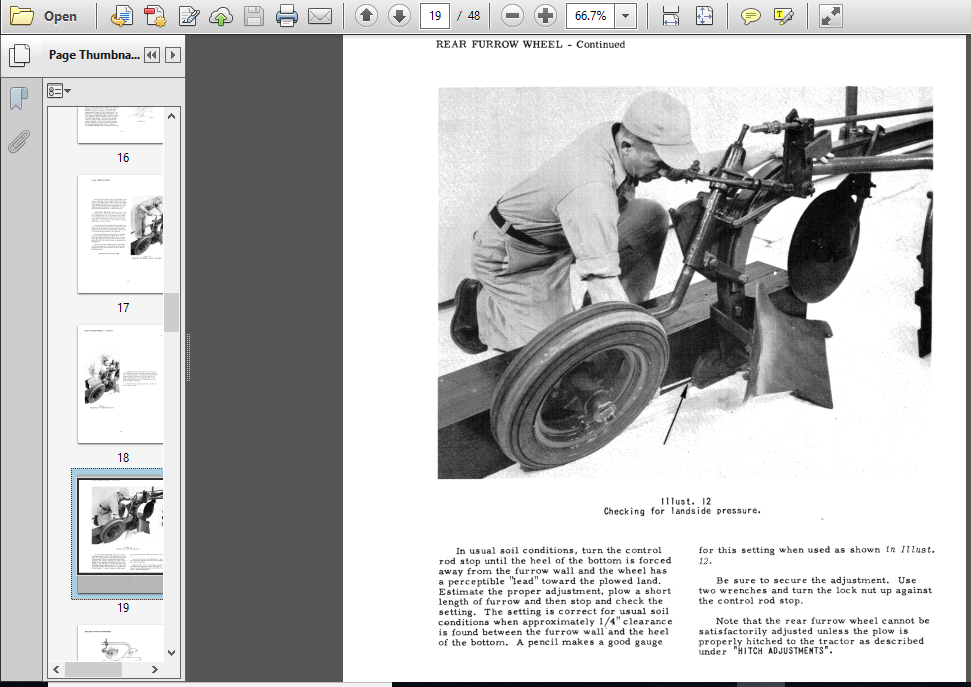Collapse the Page Thumbnails panel
This screenshot has width=971, height=687.
click(x=152, y=55)
